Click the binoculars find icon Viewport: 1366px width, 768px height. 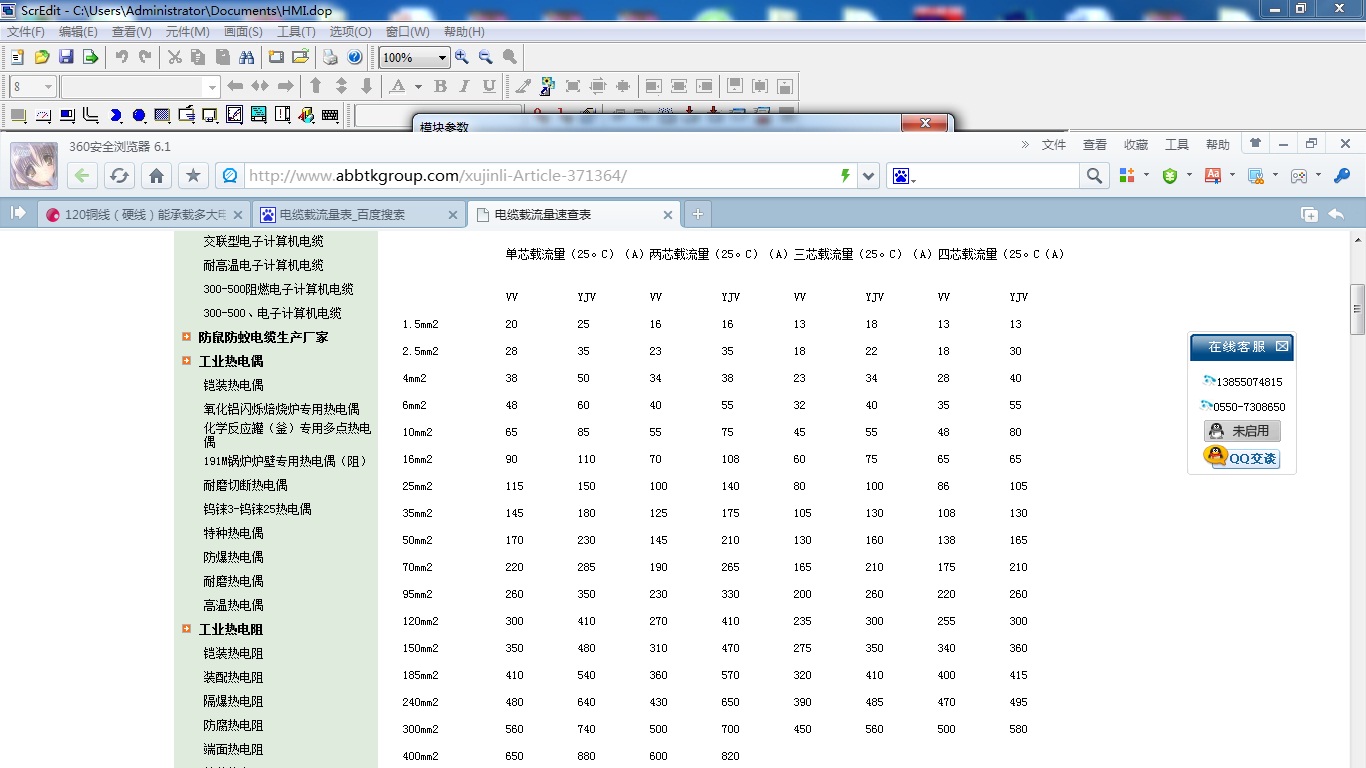coord(246,57)
